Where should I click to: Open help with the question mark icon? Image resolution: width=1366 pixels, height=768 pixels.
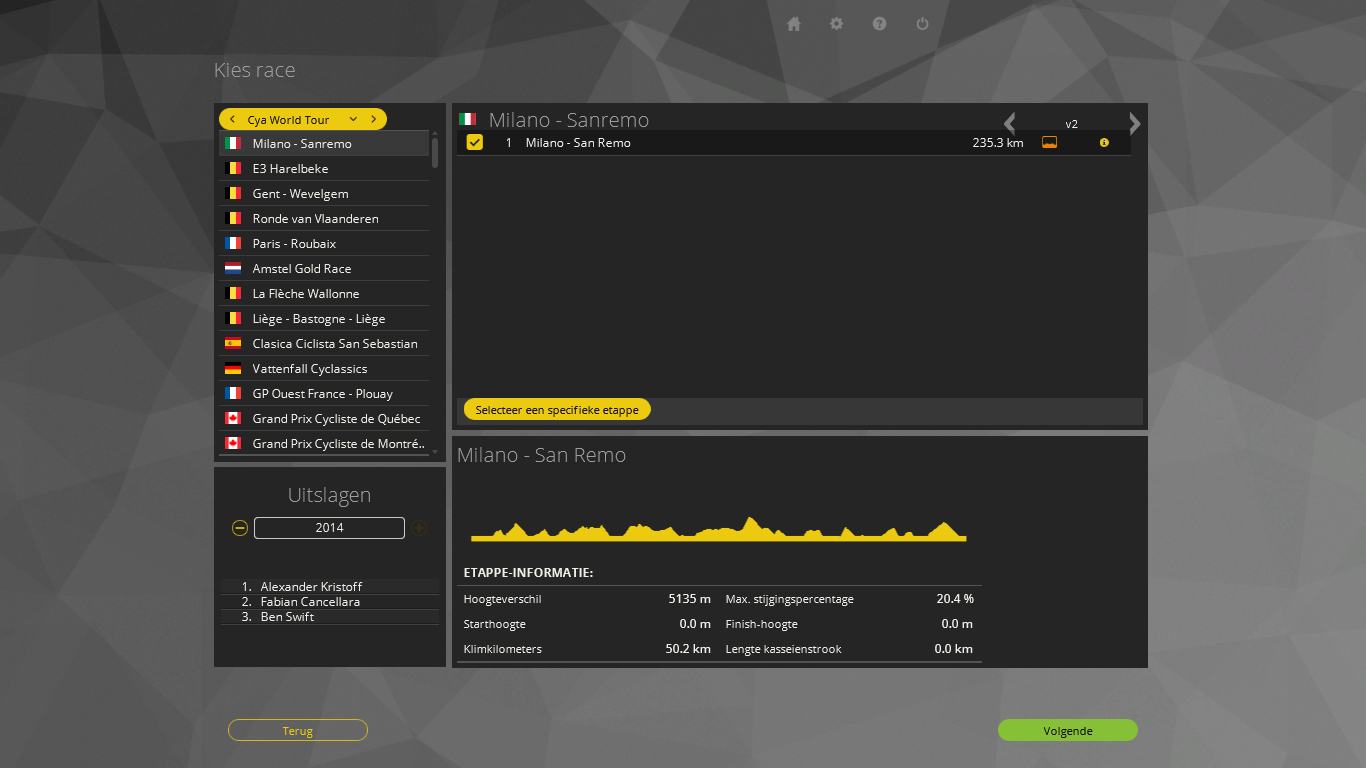point(880,24)
